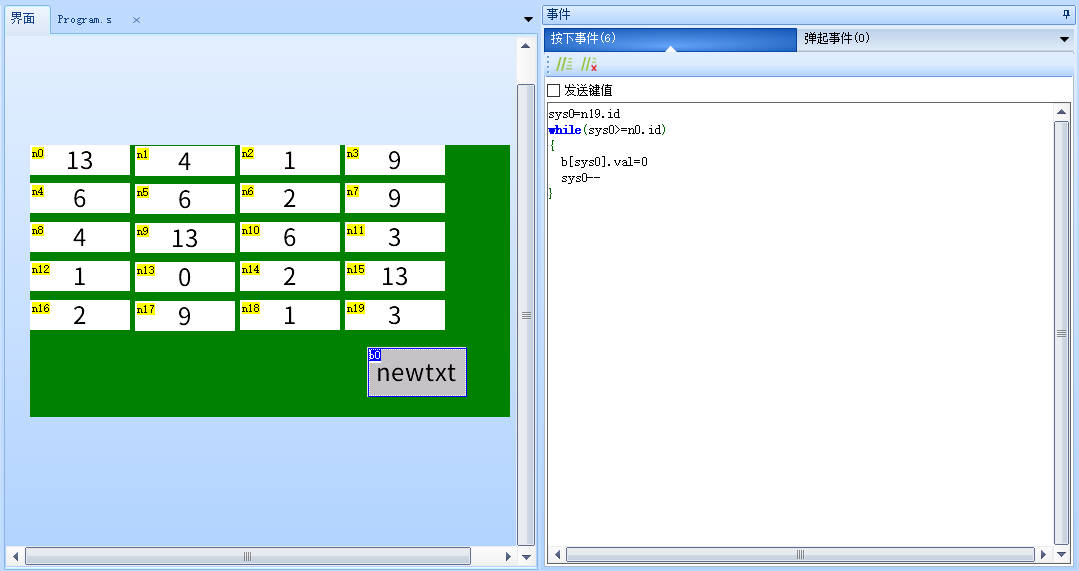Select number component n4 showing 6
Viewport: 1079px width, 571px height.
(80, 198)
